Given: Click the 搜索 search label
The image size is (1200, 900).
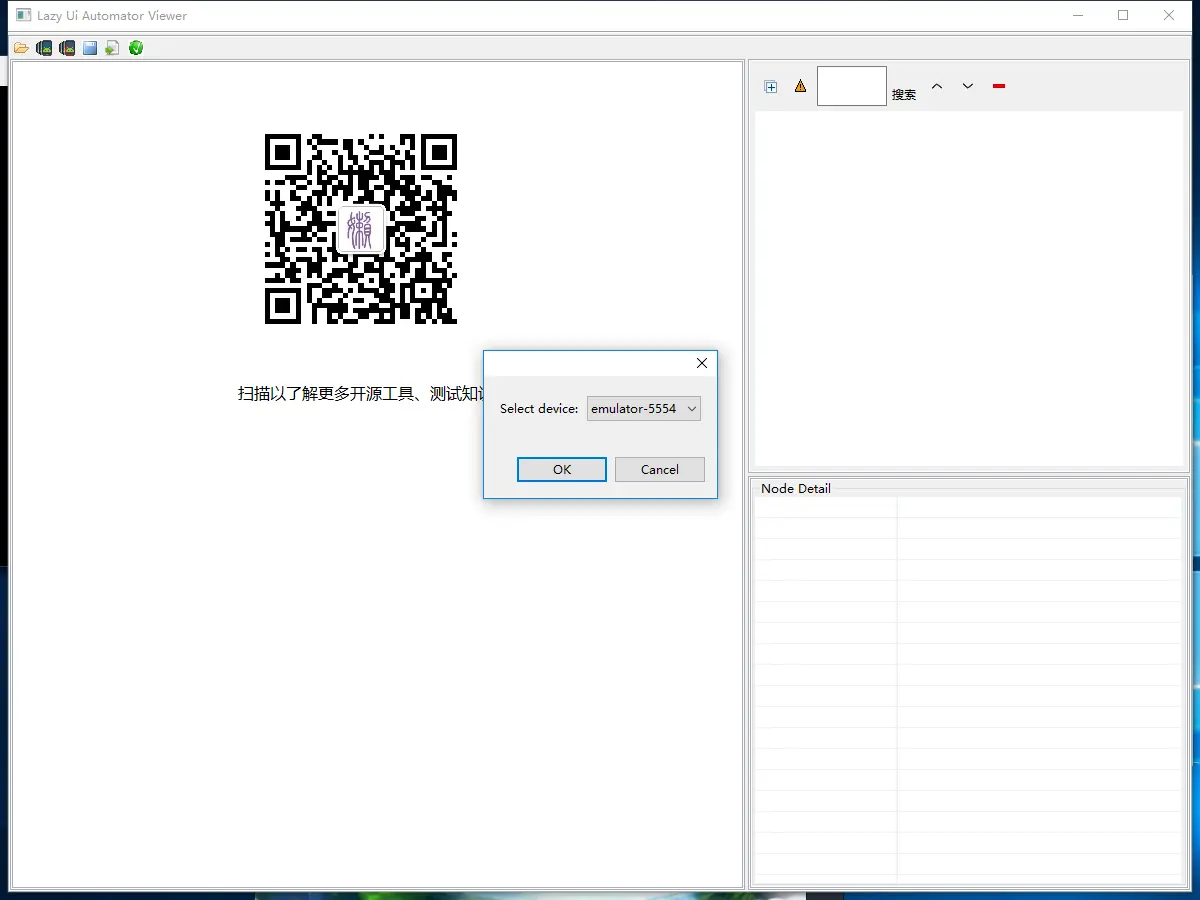Looking at the screenshot, I should tap(904, 95).
